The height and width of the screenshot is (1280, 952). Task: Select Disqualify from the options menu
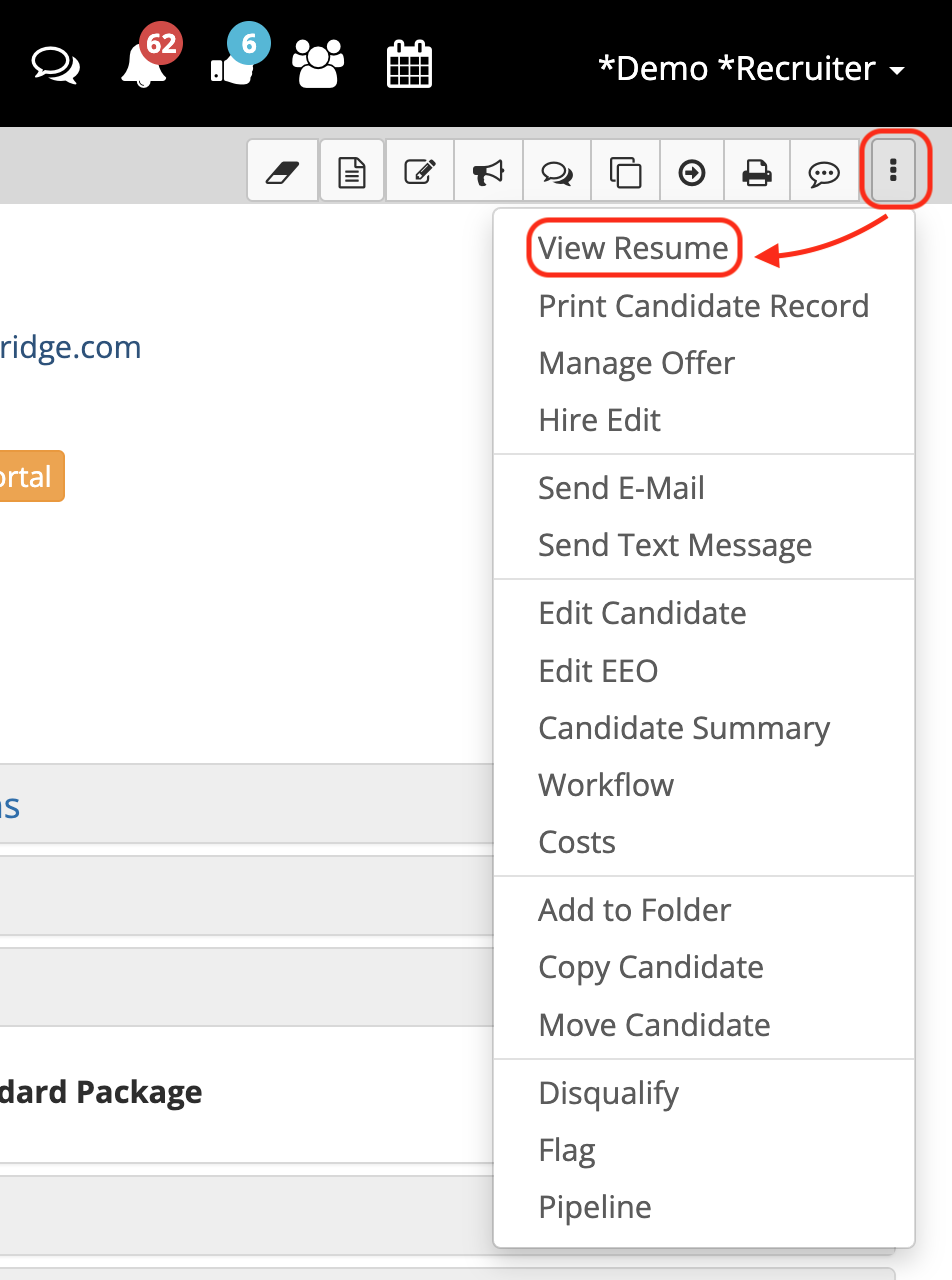click(x=608, y=1093)
